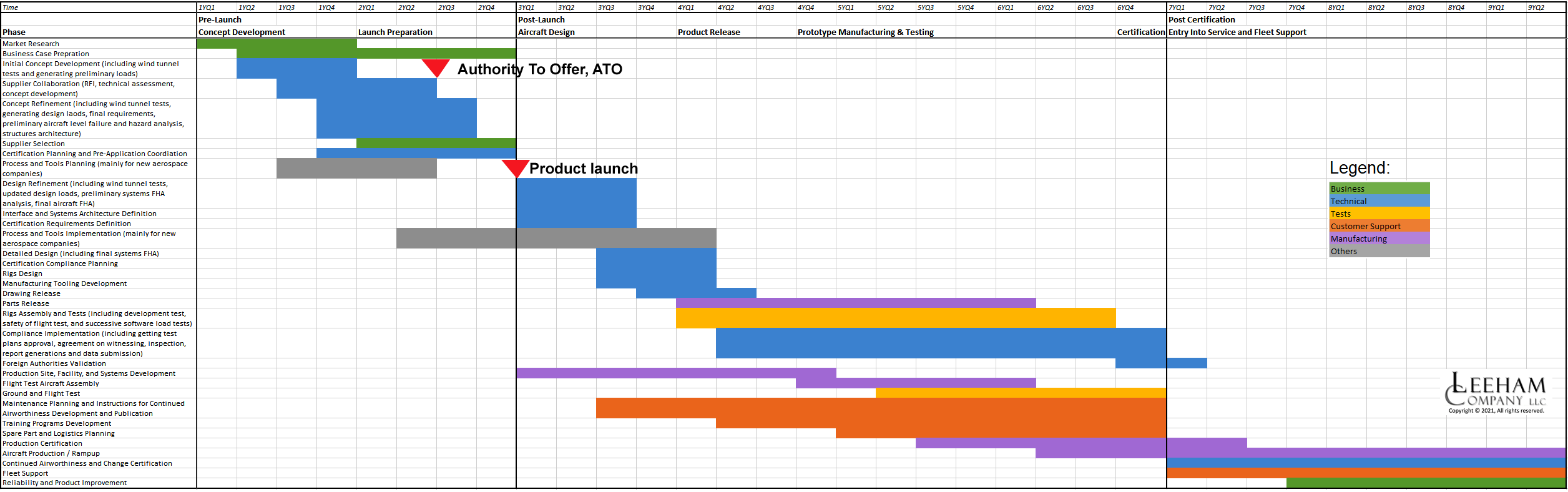The width and height of the screenshot is (1568, 492).
Task: Select the yellow Tests legend swatch
Action: (1379, 214)
